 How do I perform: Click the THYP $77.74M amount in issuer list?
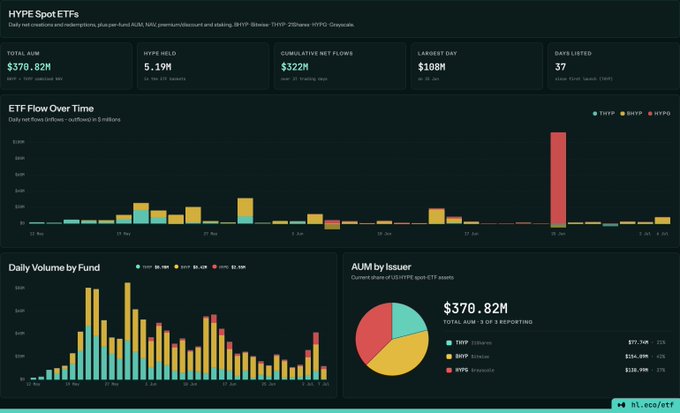[638, 343]
